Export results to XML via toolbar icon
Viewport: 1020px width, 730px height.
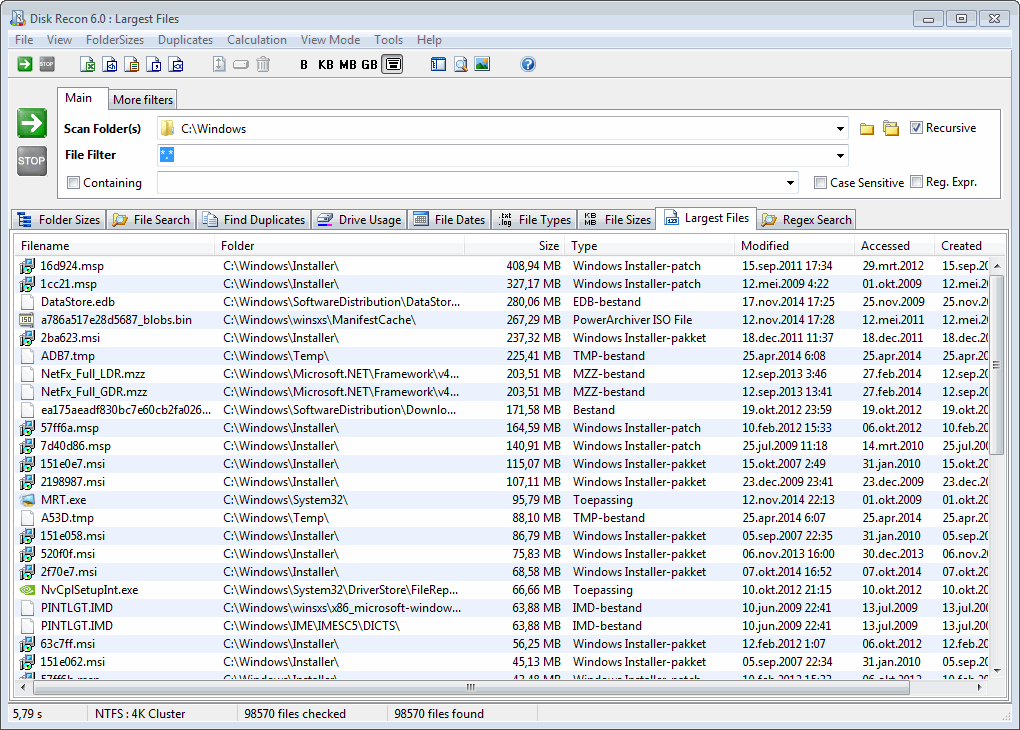pos(176,64)
